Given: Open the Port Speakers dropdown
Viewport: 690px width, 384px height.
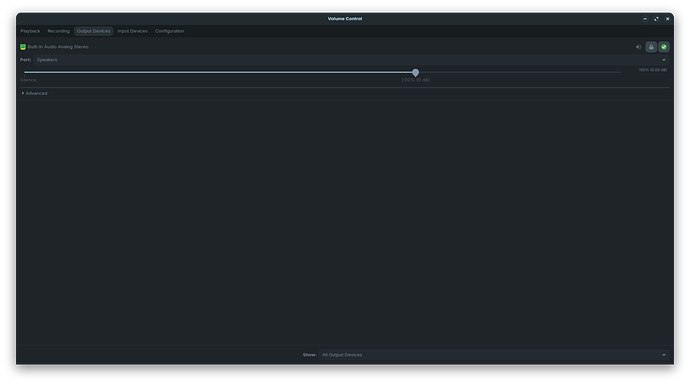Looking at the screenshot, I should 351,60.
